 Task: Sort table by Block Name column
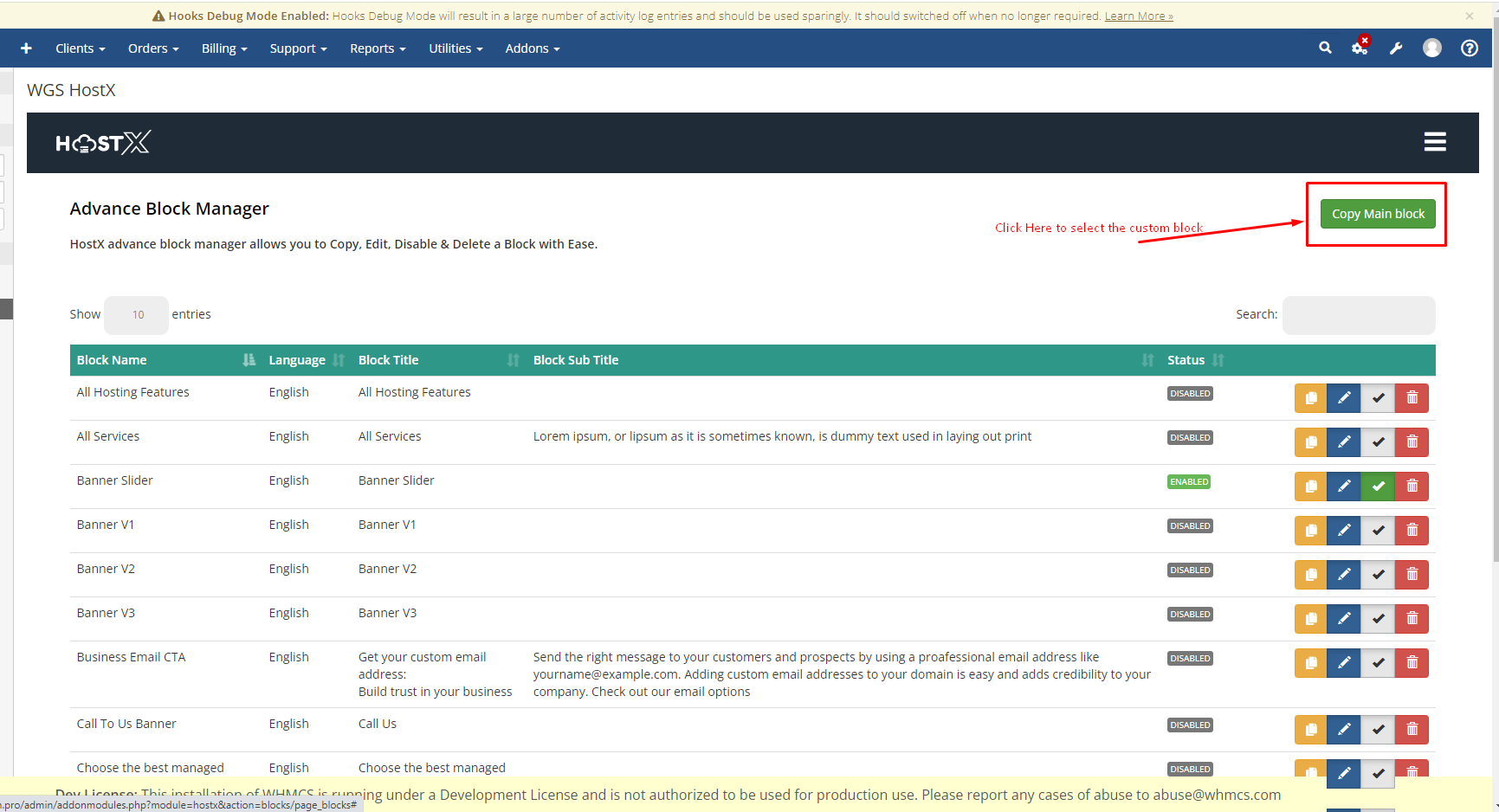point(165,360)
